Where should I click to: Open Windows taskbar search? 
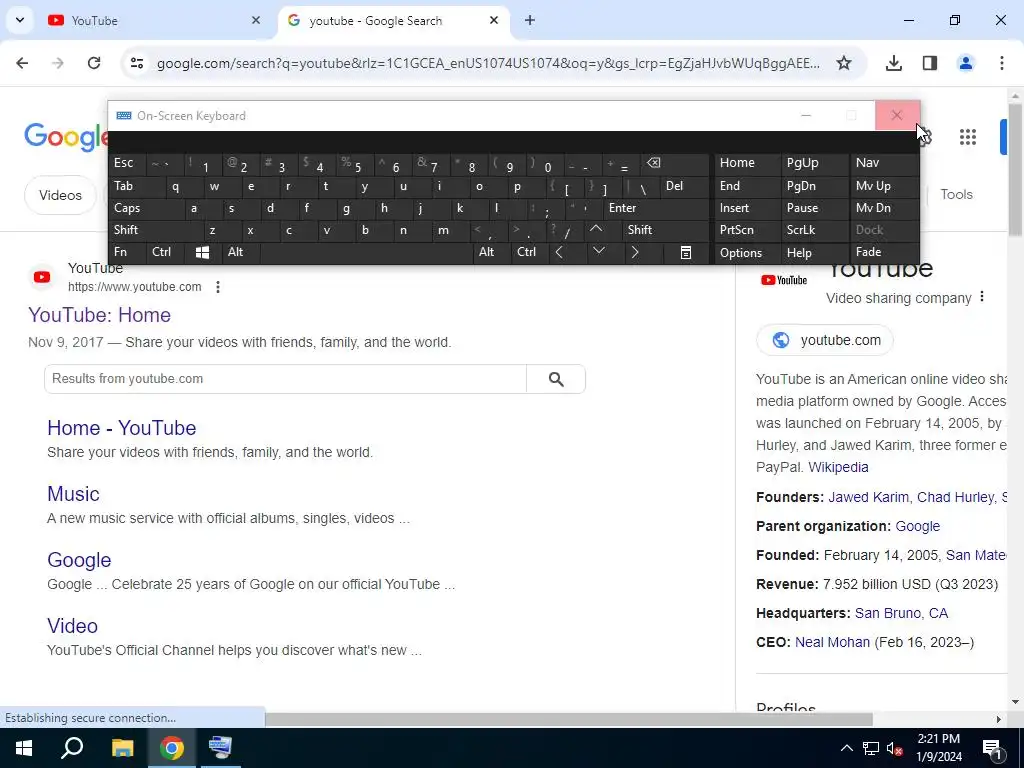coord(72,748)
